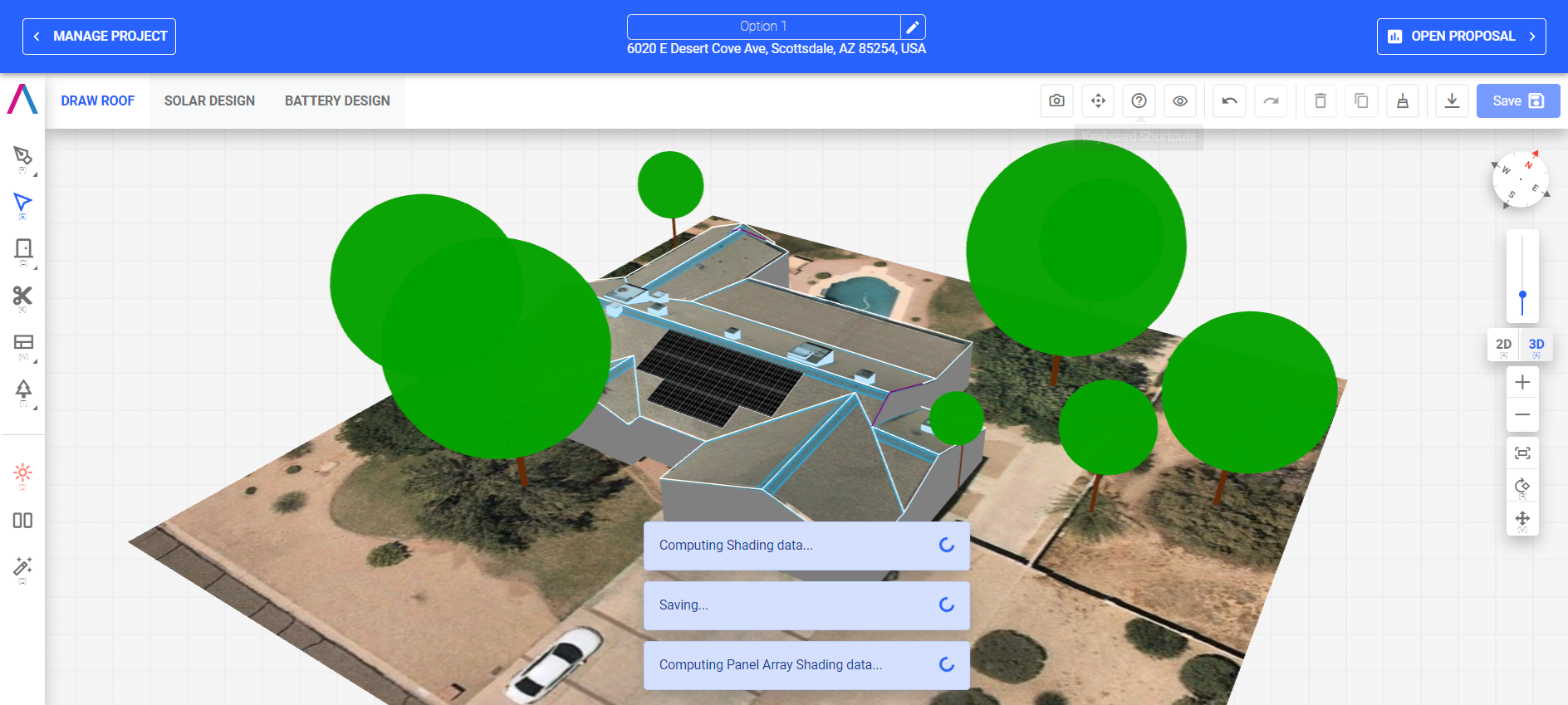The width and height of the screenshot is (1568, 705).
Task: Click the download arrow icon
Action: click(1452, 100)
